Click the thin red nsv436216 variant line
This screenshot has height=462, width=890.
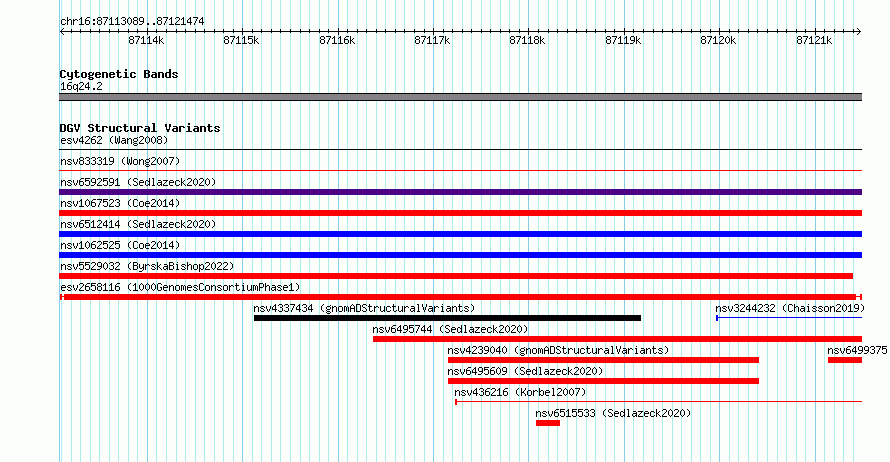pyautogui.click(x=658, y=402)
